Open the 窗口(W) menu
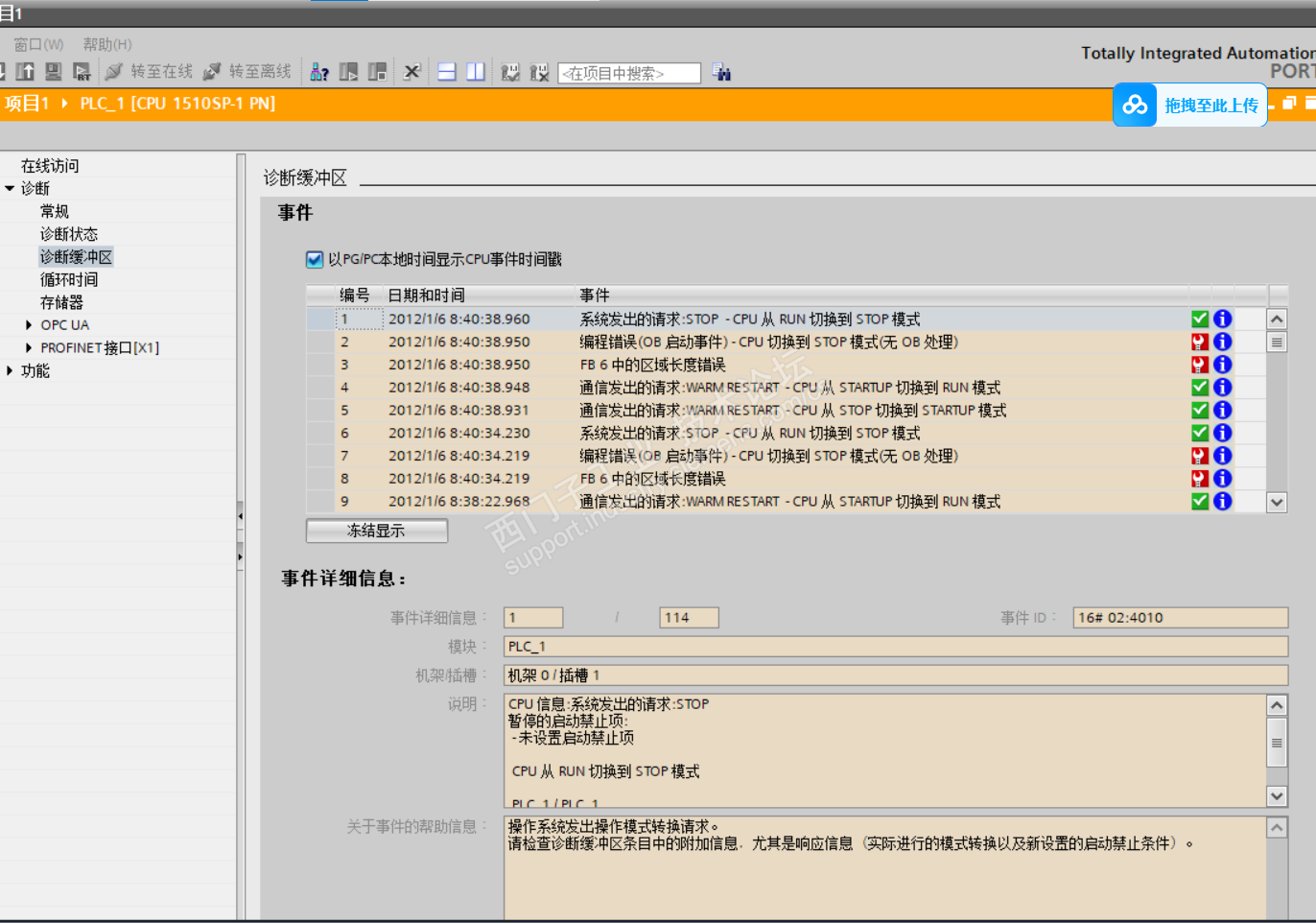1316x923 pixels. tap(38, 44)
